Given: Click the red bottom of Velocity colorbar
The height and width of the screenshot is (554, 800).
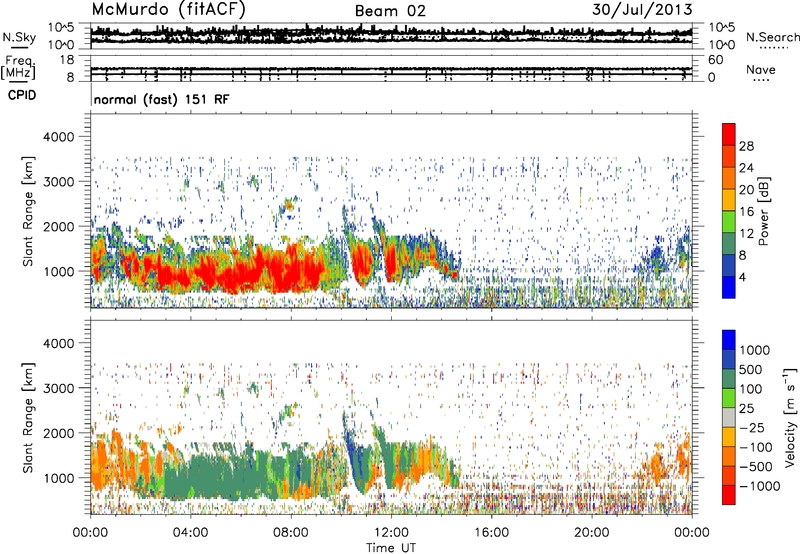Looking at the screenshot, I should point(729,495).
